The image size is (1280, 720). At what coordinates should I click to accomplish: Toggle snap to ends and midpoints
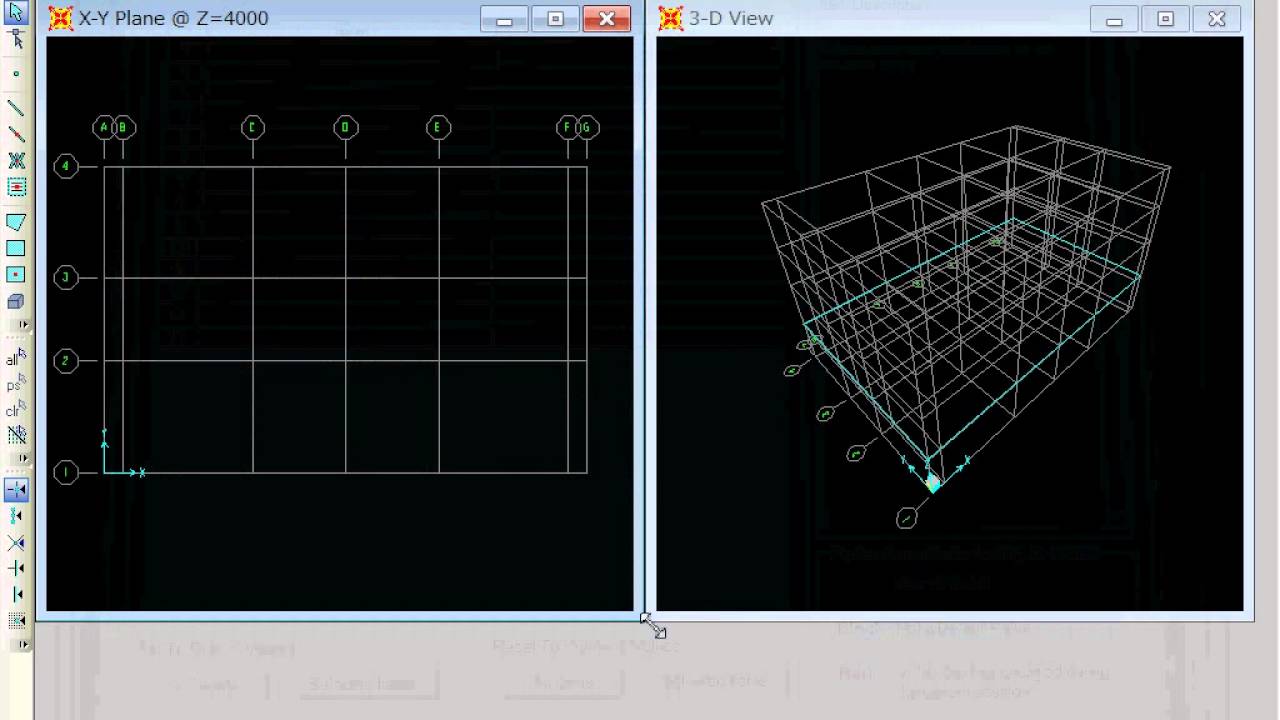click(x=16, y=516)
